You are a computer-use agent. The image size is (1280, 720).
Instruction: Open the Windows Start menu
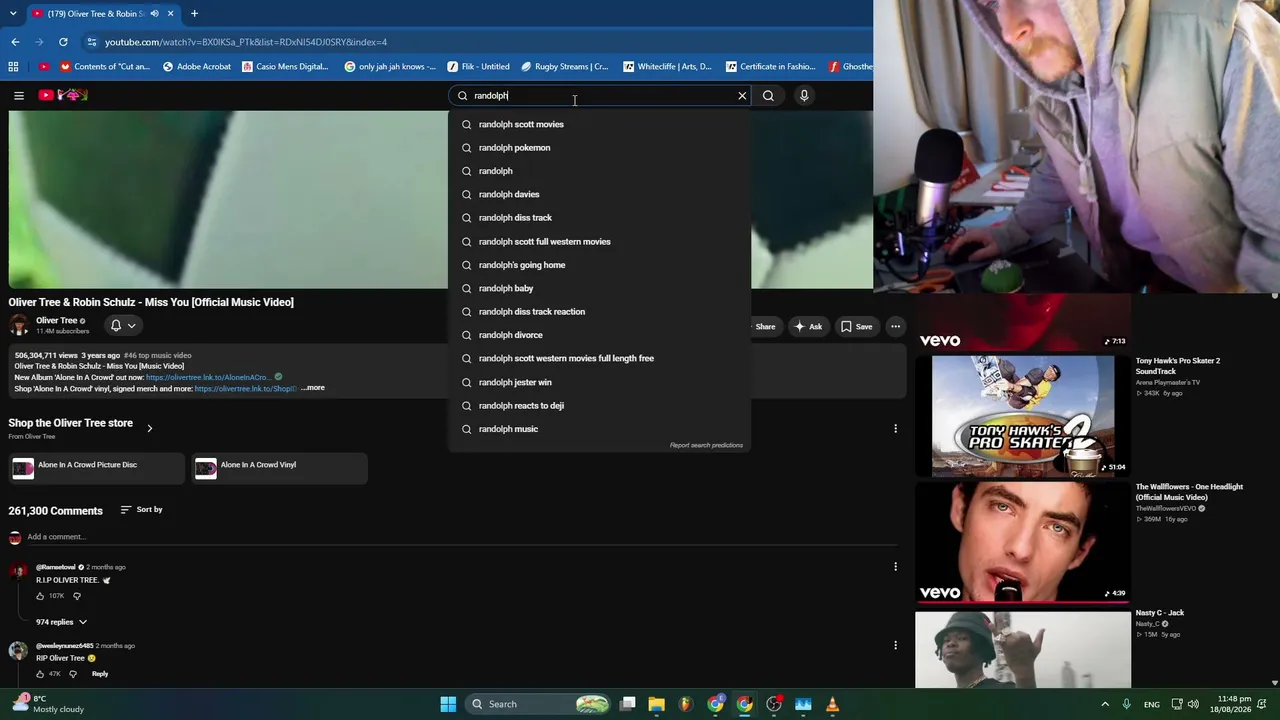448,704
